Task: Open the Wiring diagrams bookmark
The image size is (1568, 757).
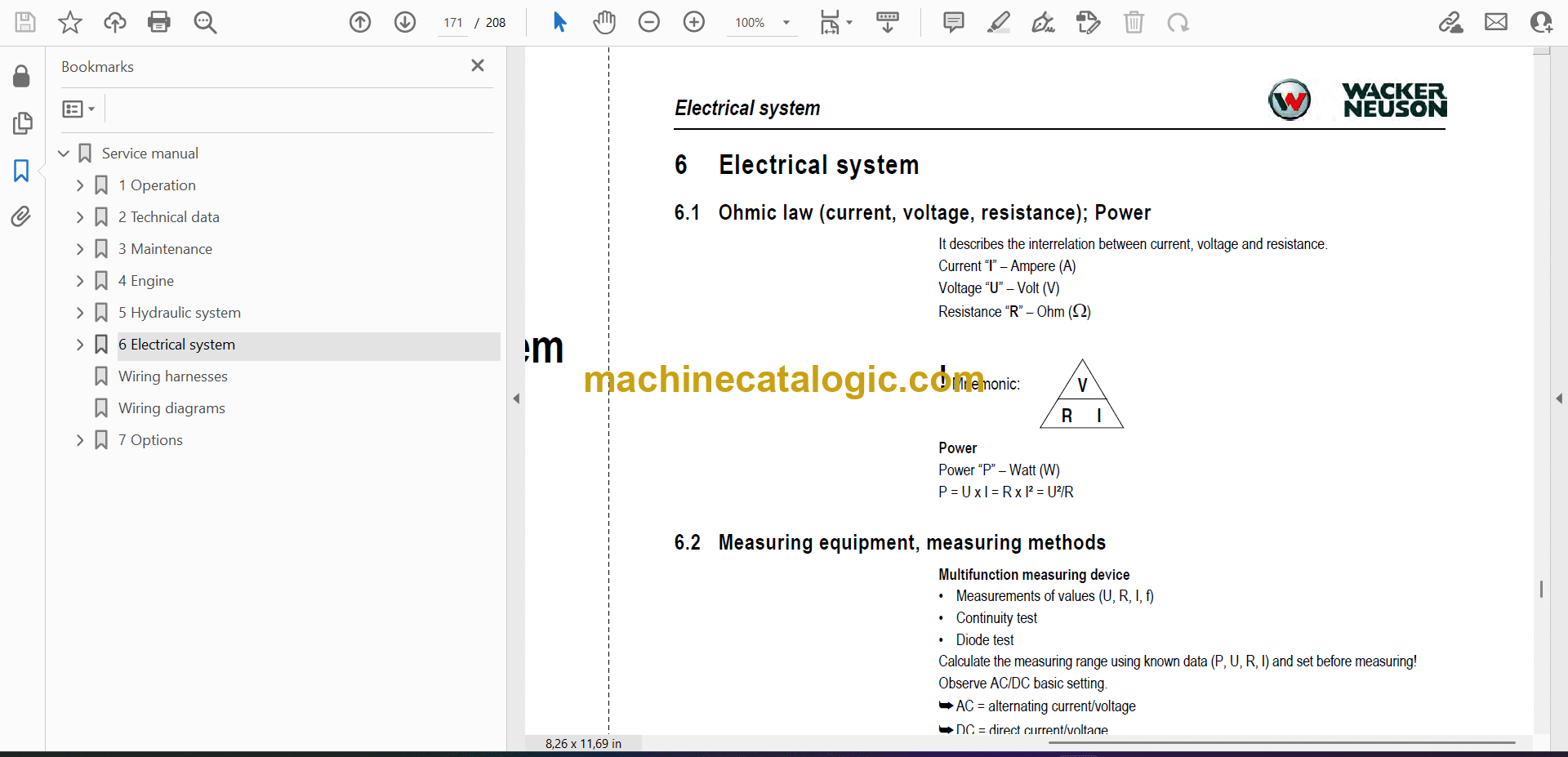Action: click(171, 408)
